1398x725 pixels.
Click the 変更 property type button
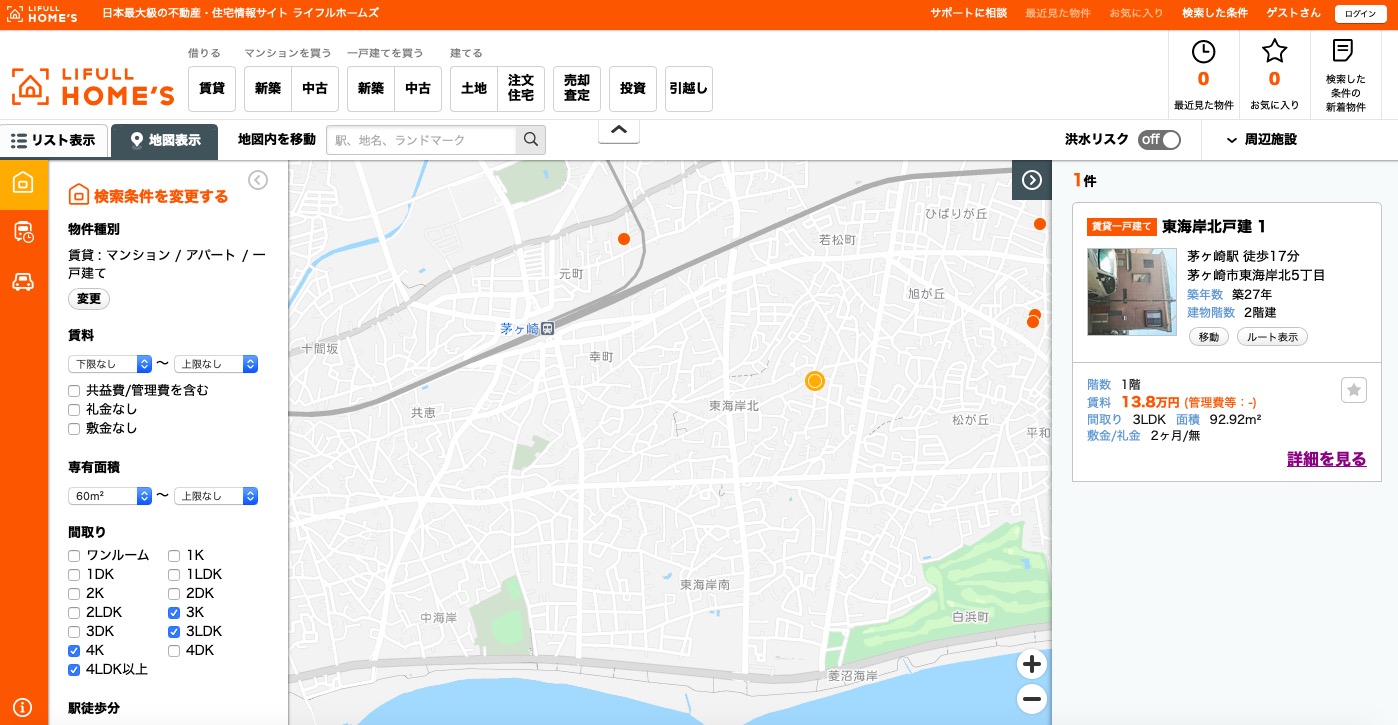[89, 299]
